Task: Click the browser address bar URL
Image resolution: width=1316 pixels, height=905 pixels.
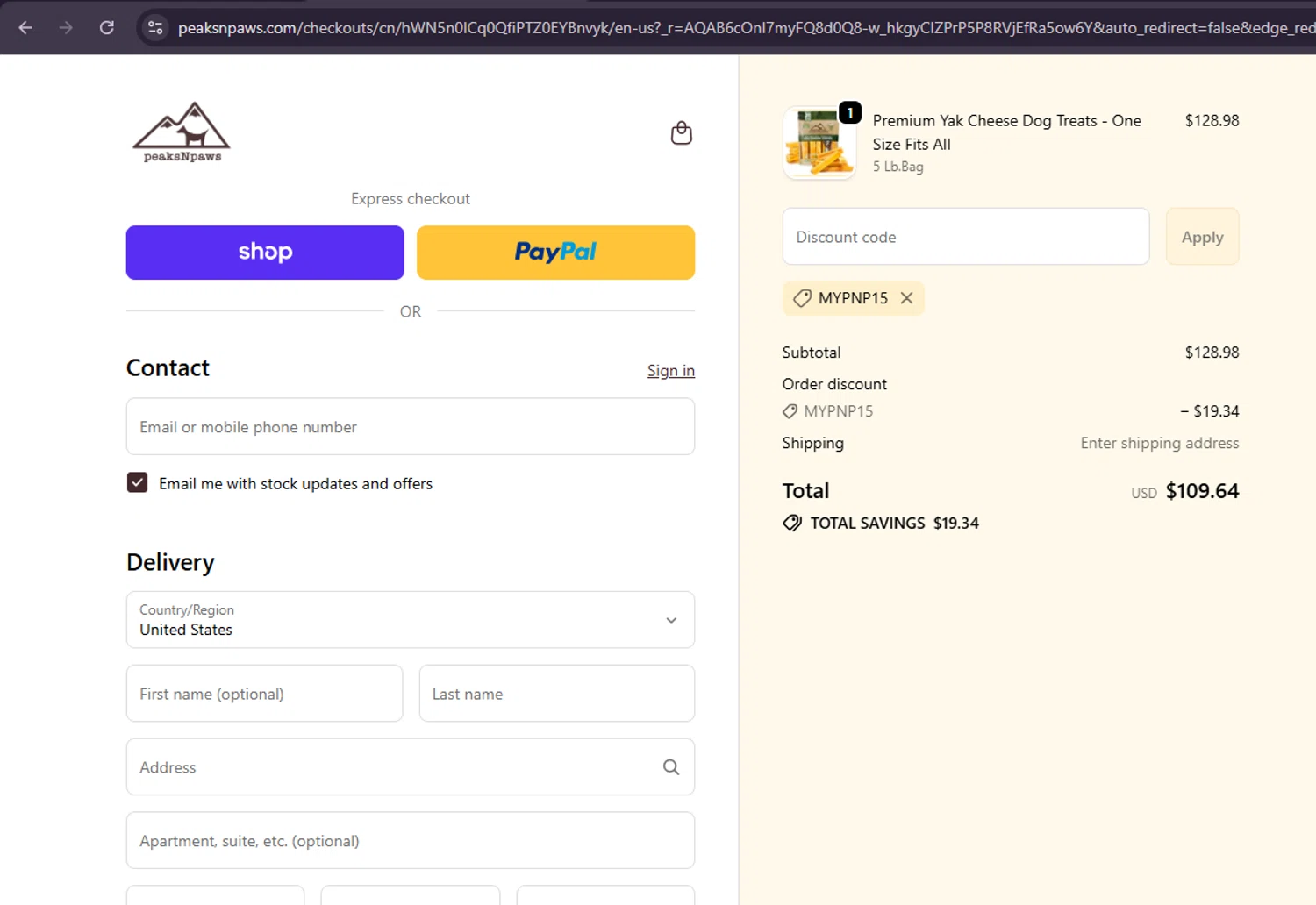Action: (x=746, y=28)
